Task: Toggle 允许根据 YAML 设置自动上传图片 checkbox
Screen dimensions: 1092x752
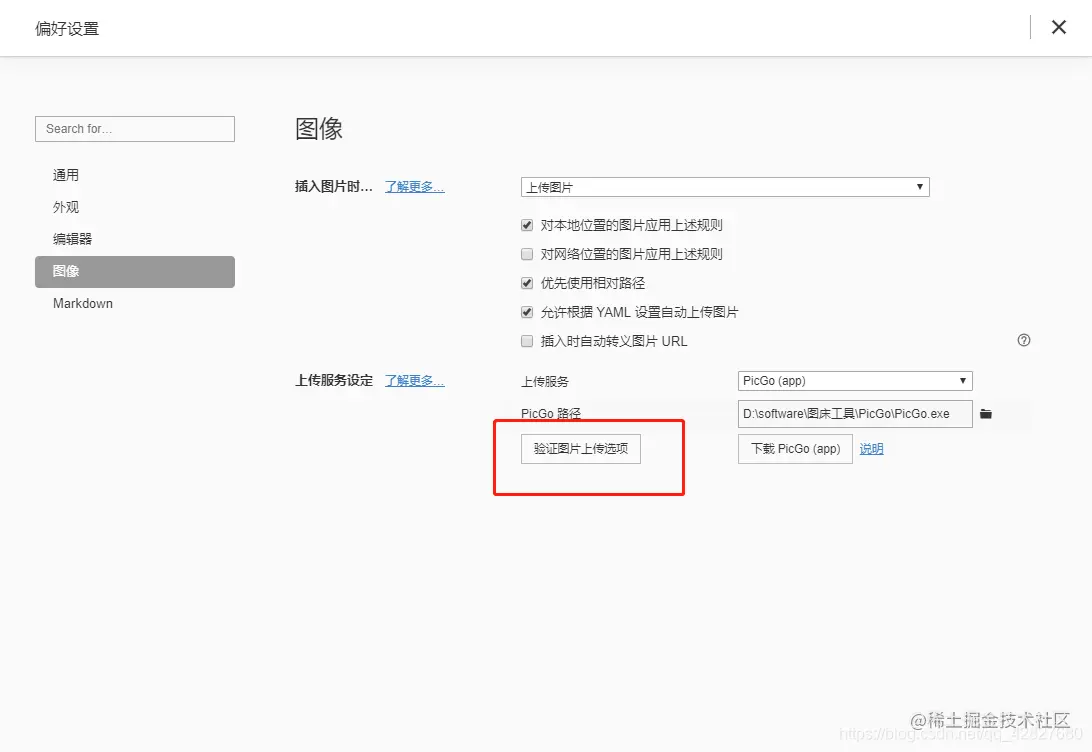Action: click(x=527, y=312)
